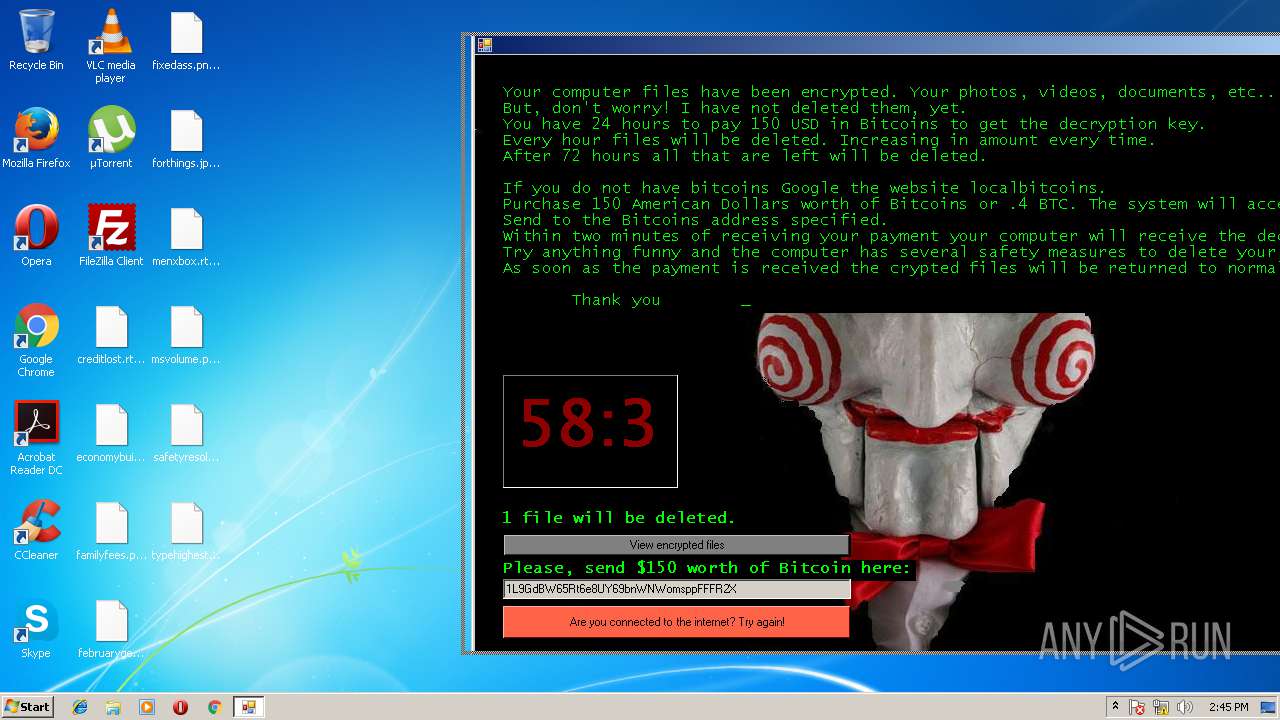Screen dimensions: 1280x720
Task: Click the network status tray icon
Action: coord(1162,707)
